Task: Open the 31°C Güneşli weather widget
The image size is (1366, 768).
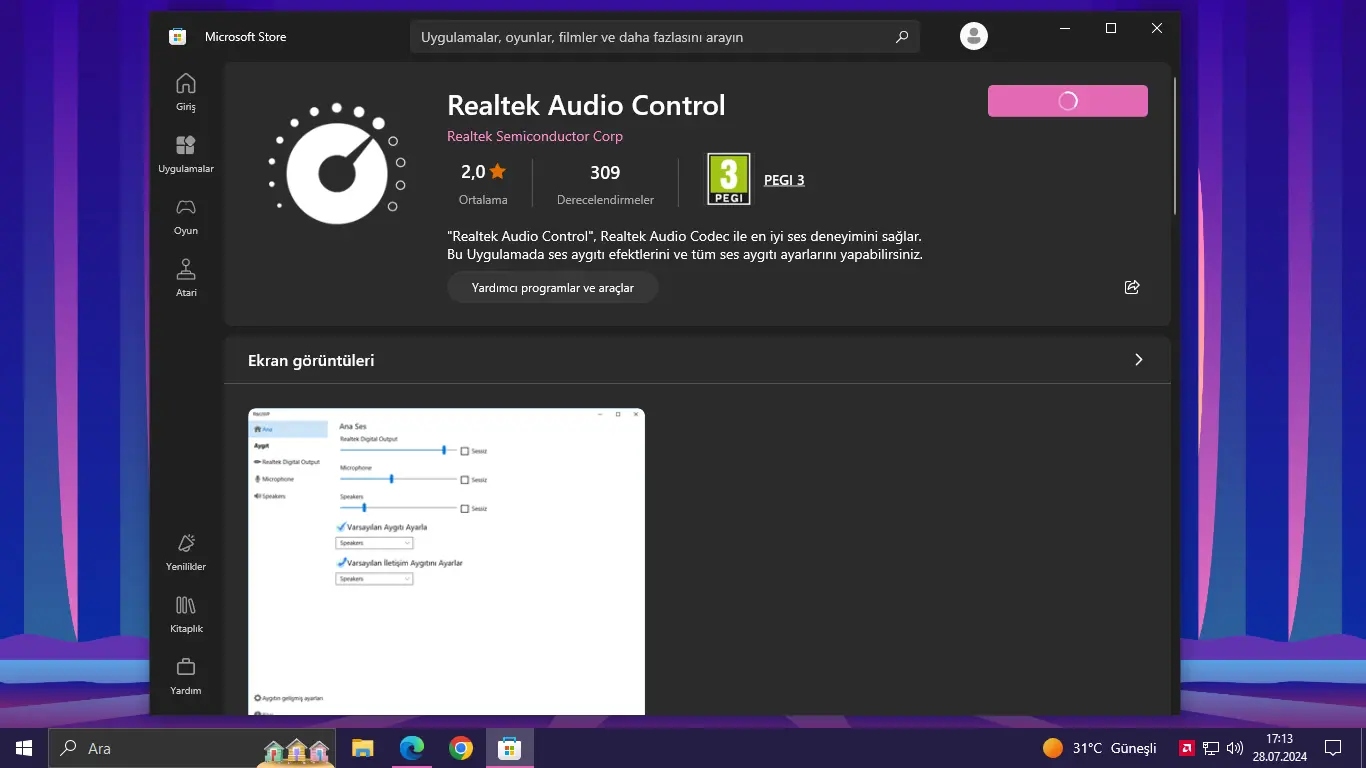Action: (1099, 748)
